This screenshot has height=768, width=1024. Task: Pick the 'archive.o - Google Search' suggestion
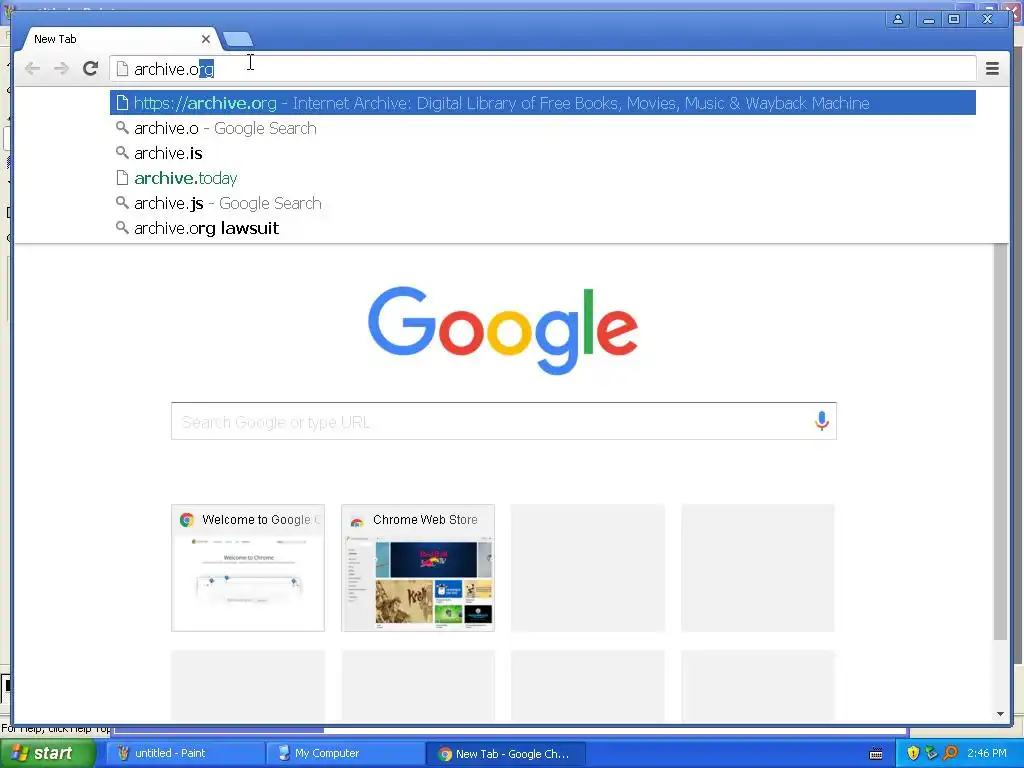543,128
